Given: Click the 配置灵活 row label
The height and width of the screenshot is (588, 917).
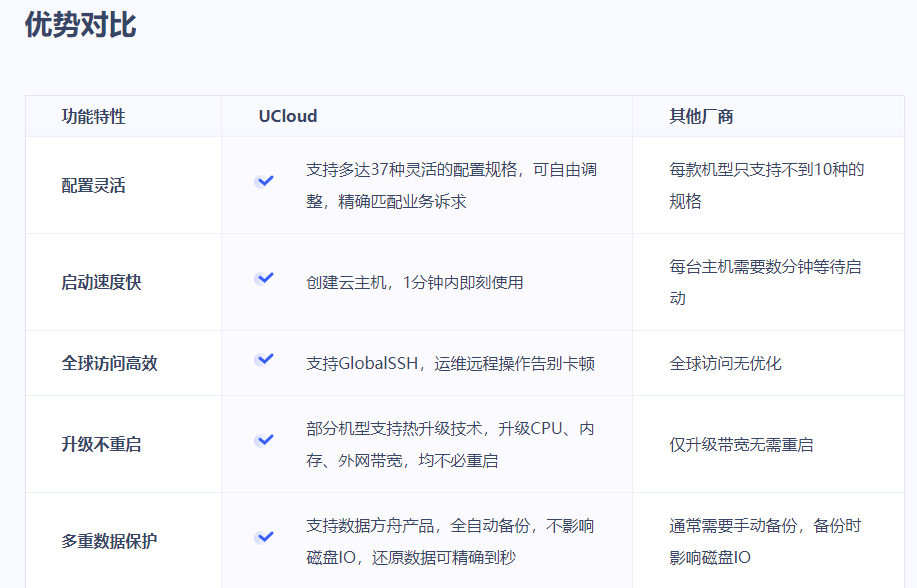Looking at the screenshot, I should [93, 186].
